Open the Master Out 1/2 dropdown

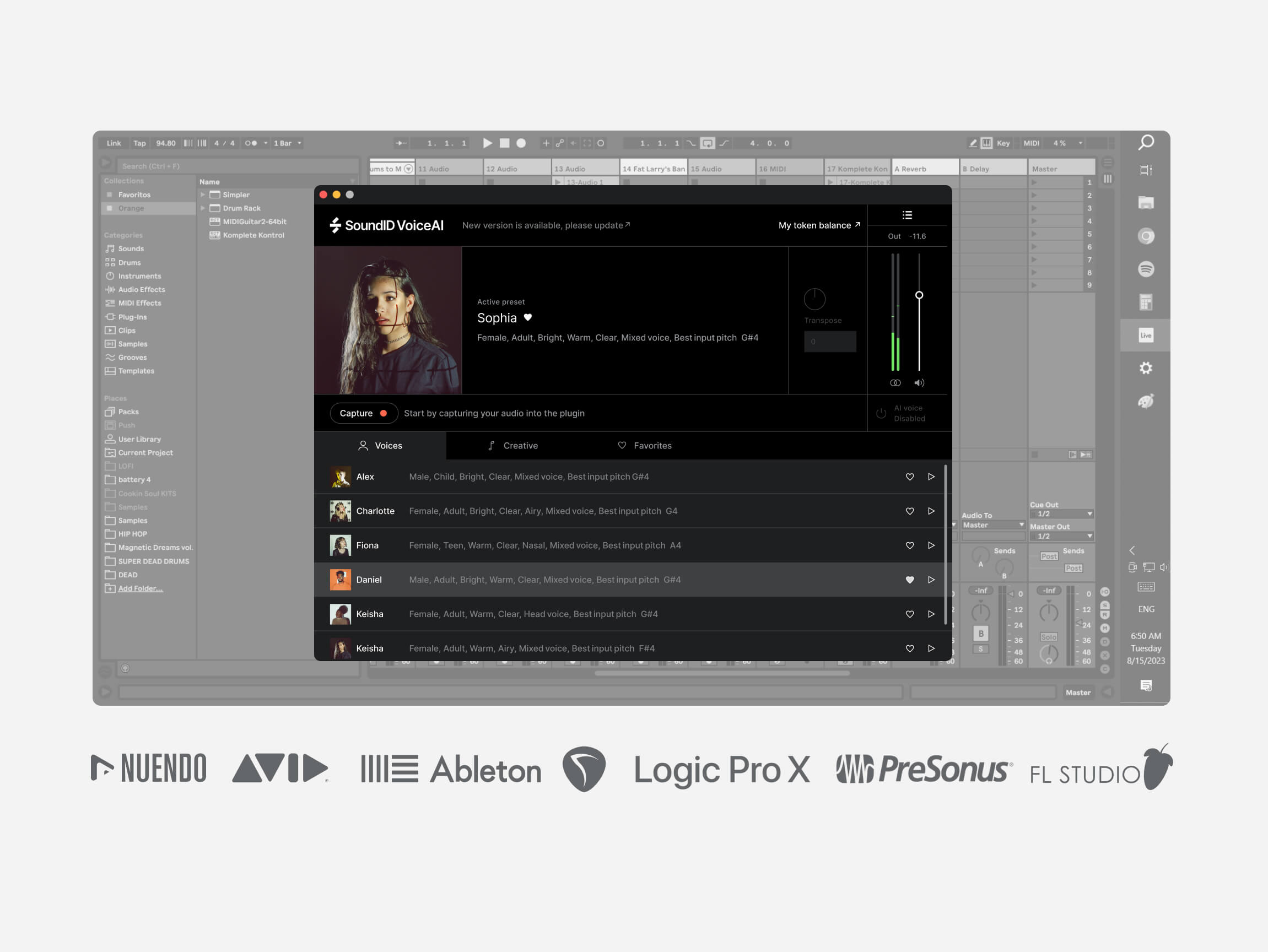click(1062, 537)
